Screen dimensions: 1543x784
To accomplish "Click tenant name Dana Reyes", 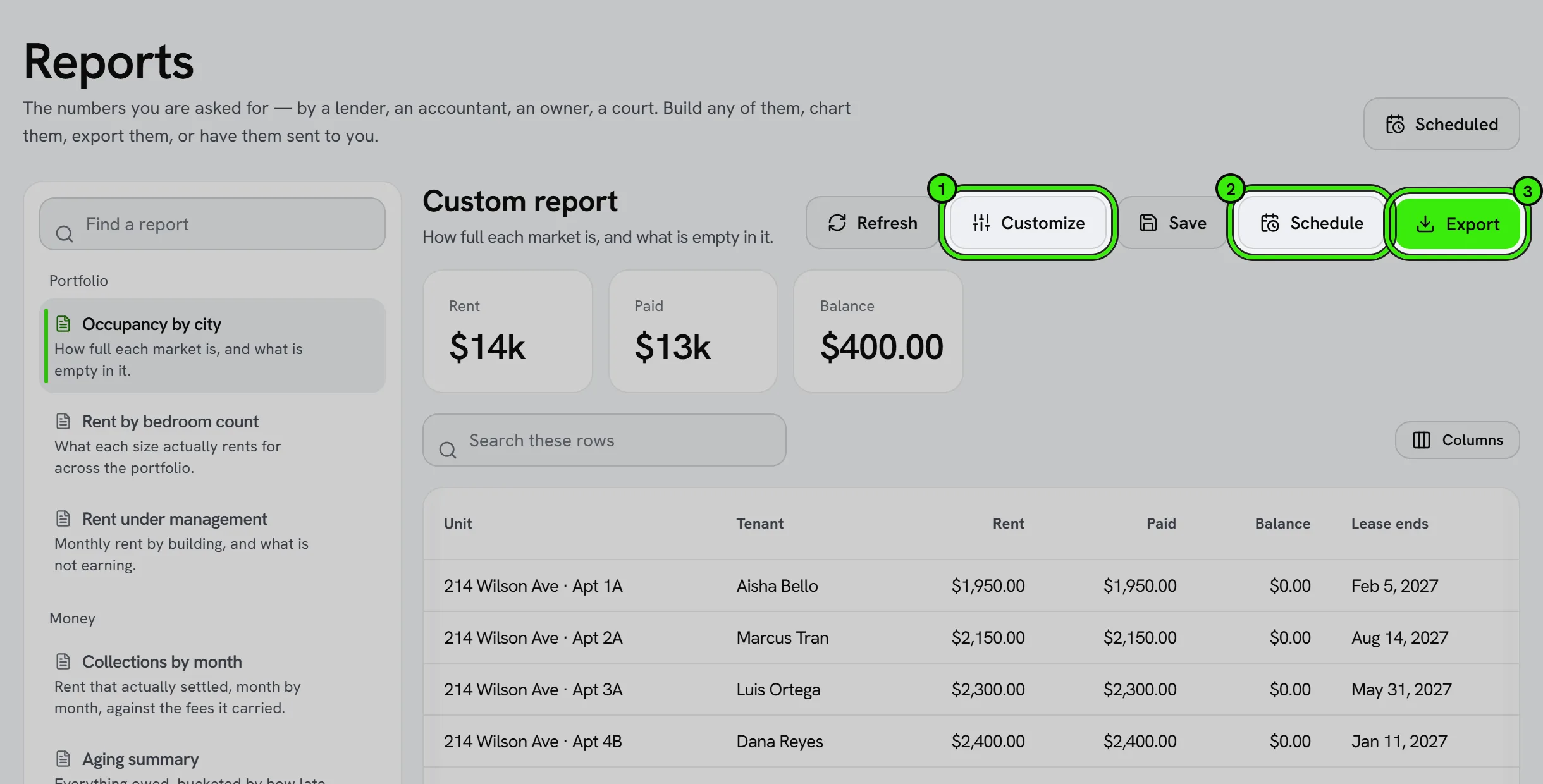I will 780,742.
